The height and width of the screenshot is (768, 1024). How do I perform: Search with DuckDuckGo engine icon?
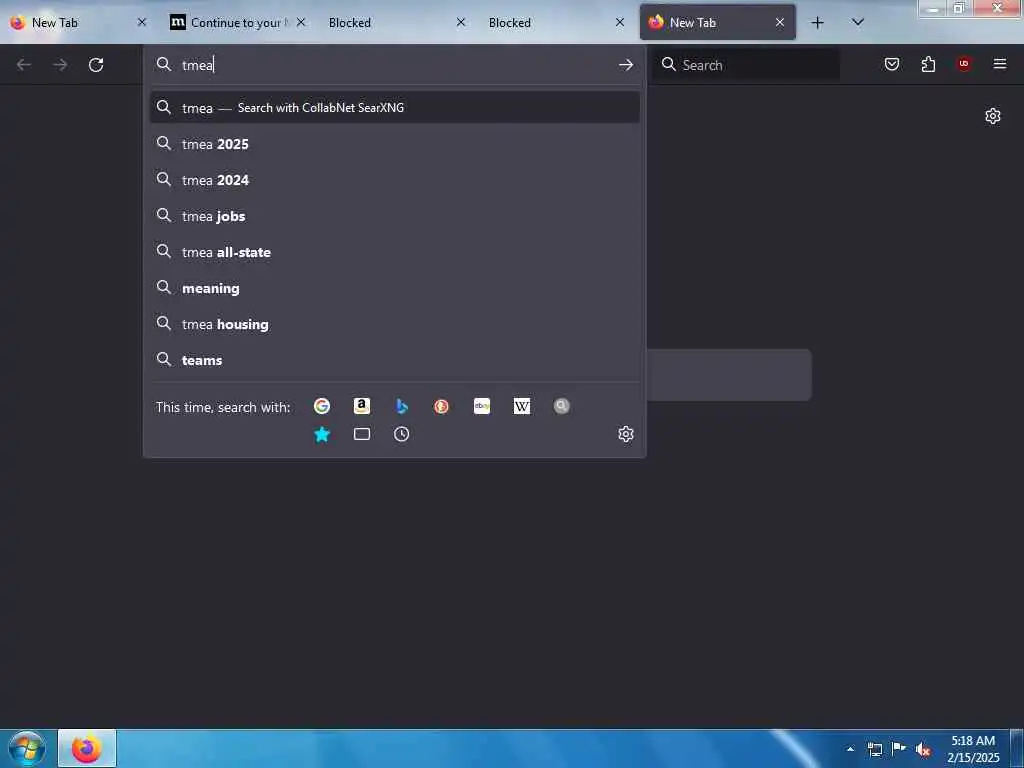click(x=441, y=406)
